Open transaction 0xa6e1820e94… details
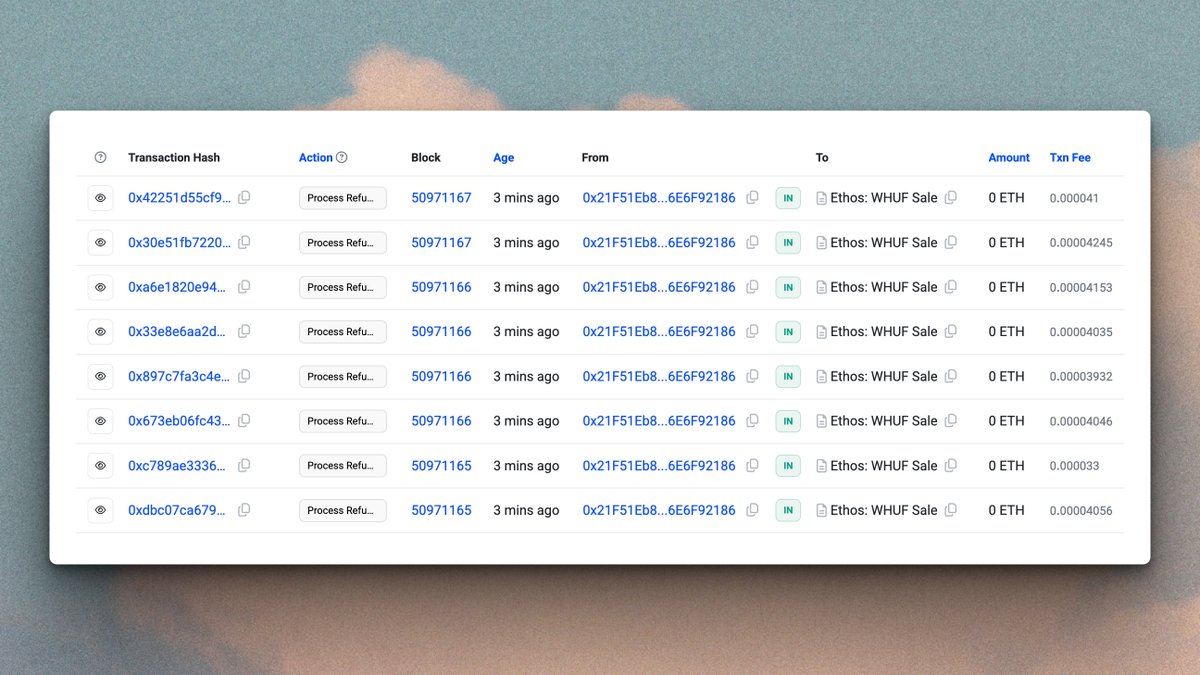 178,287
